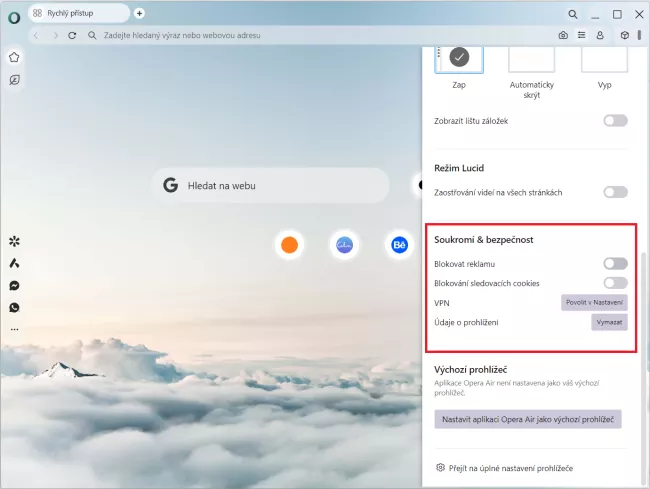
Task: Open the Easy Setup panel icon
Action: coord(581,35)
